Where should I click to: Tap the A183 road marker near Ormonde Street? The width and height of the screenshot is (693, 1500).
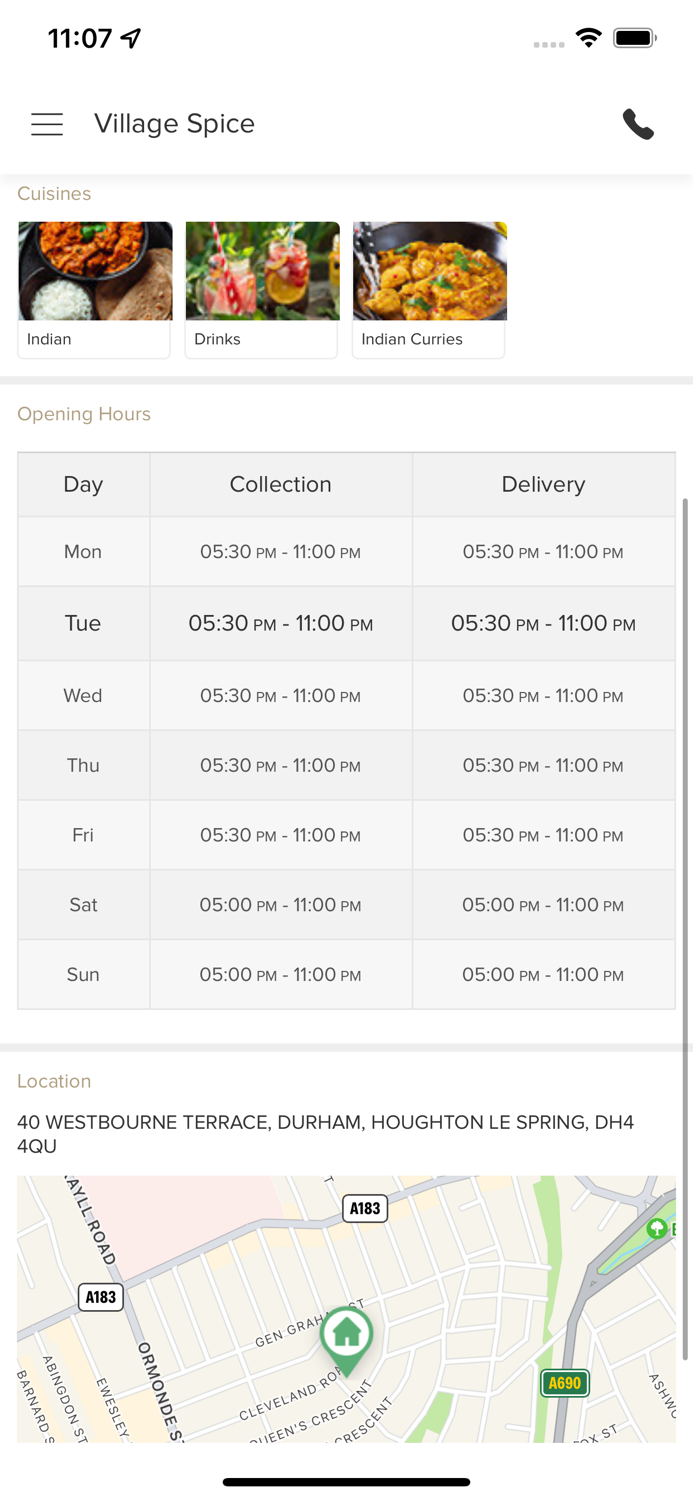100,1297
